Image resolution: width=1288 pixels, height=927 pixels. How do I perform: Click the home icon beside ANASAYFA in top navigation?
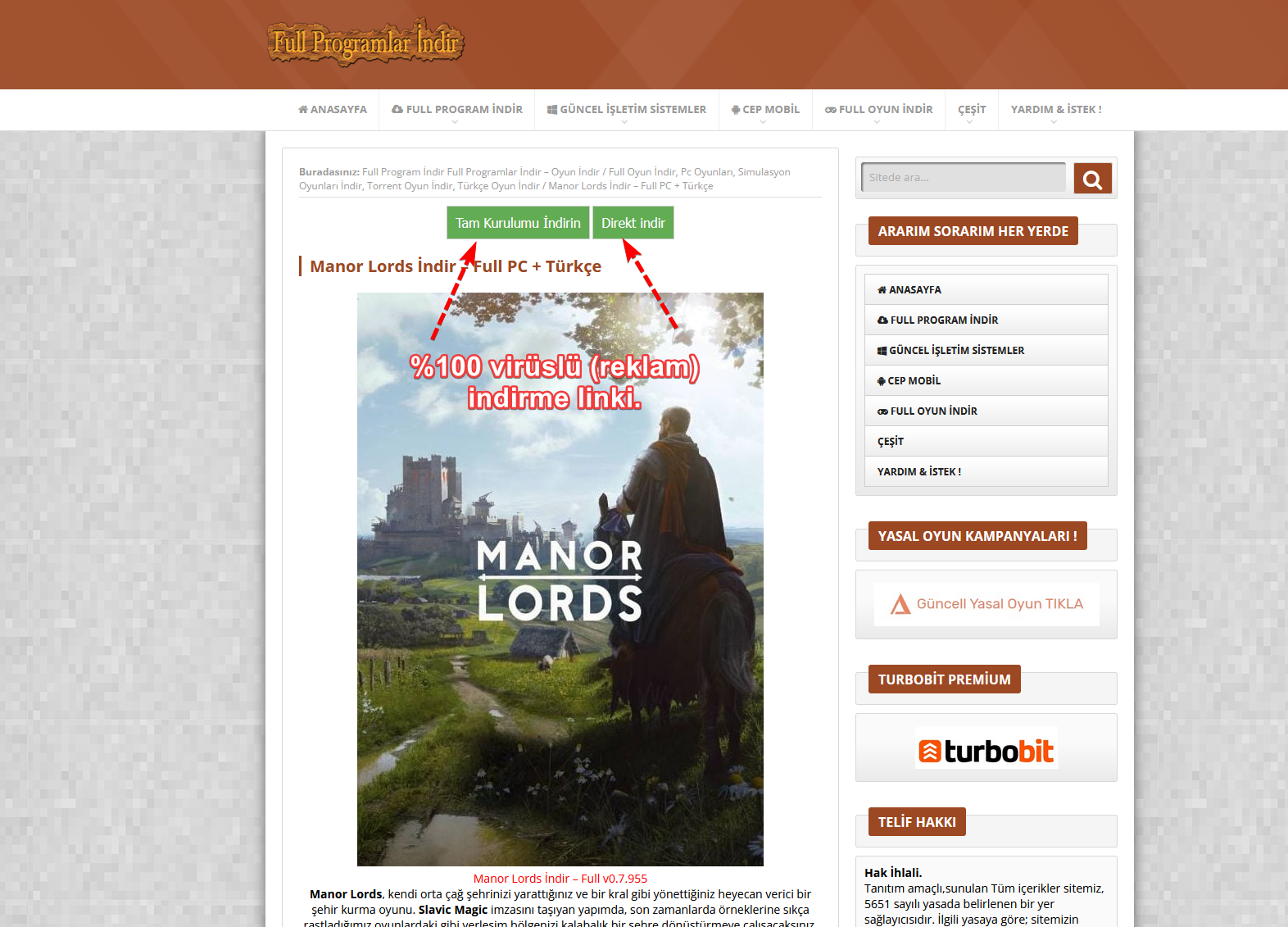coord(303,109)
